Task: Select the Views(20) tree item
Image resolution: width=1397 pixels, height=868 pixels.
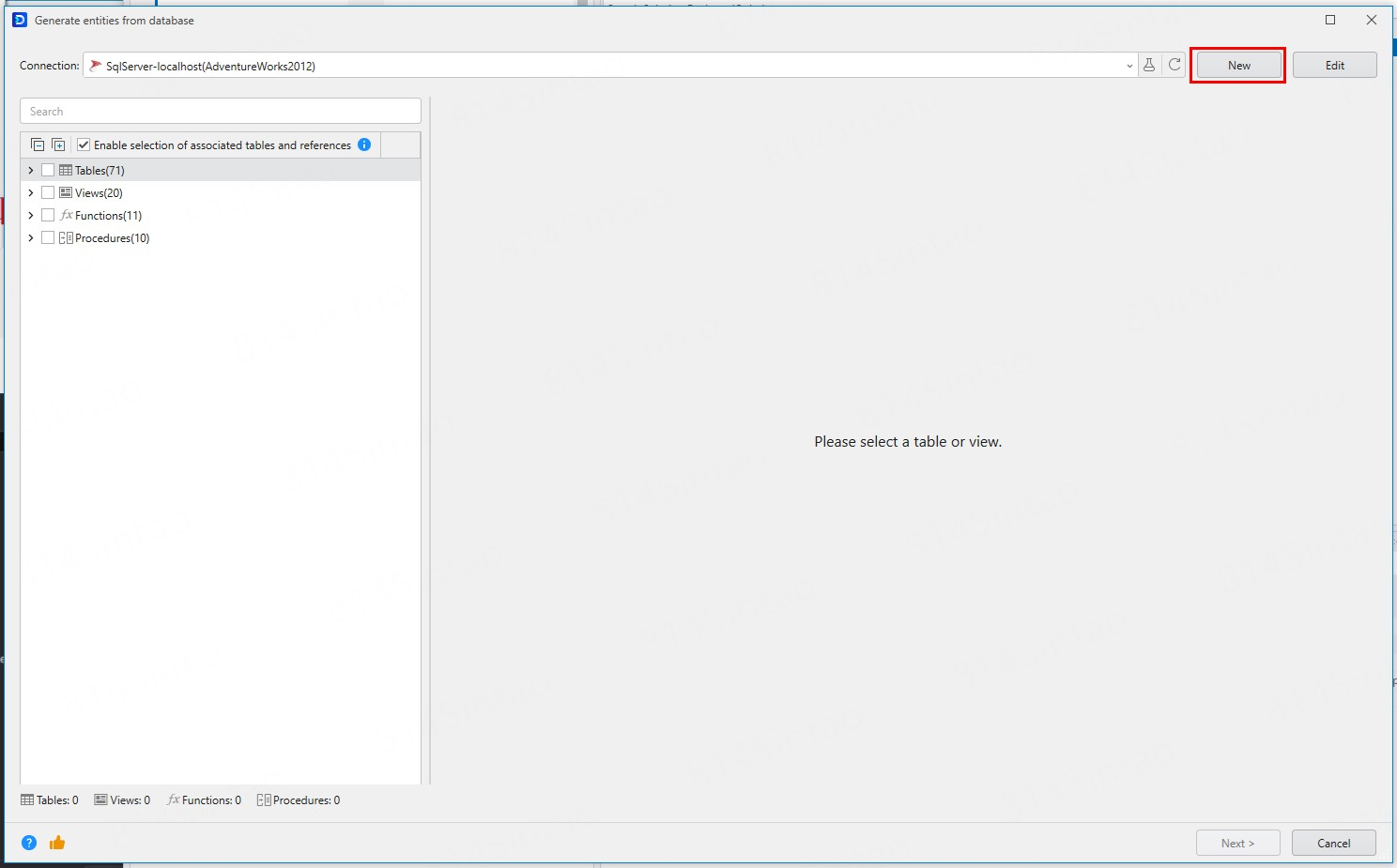Action: [x=99, y=193]
